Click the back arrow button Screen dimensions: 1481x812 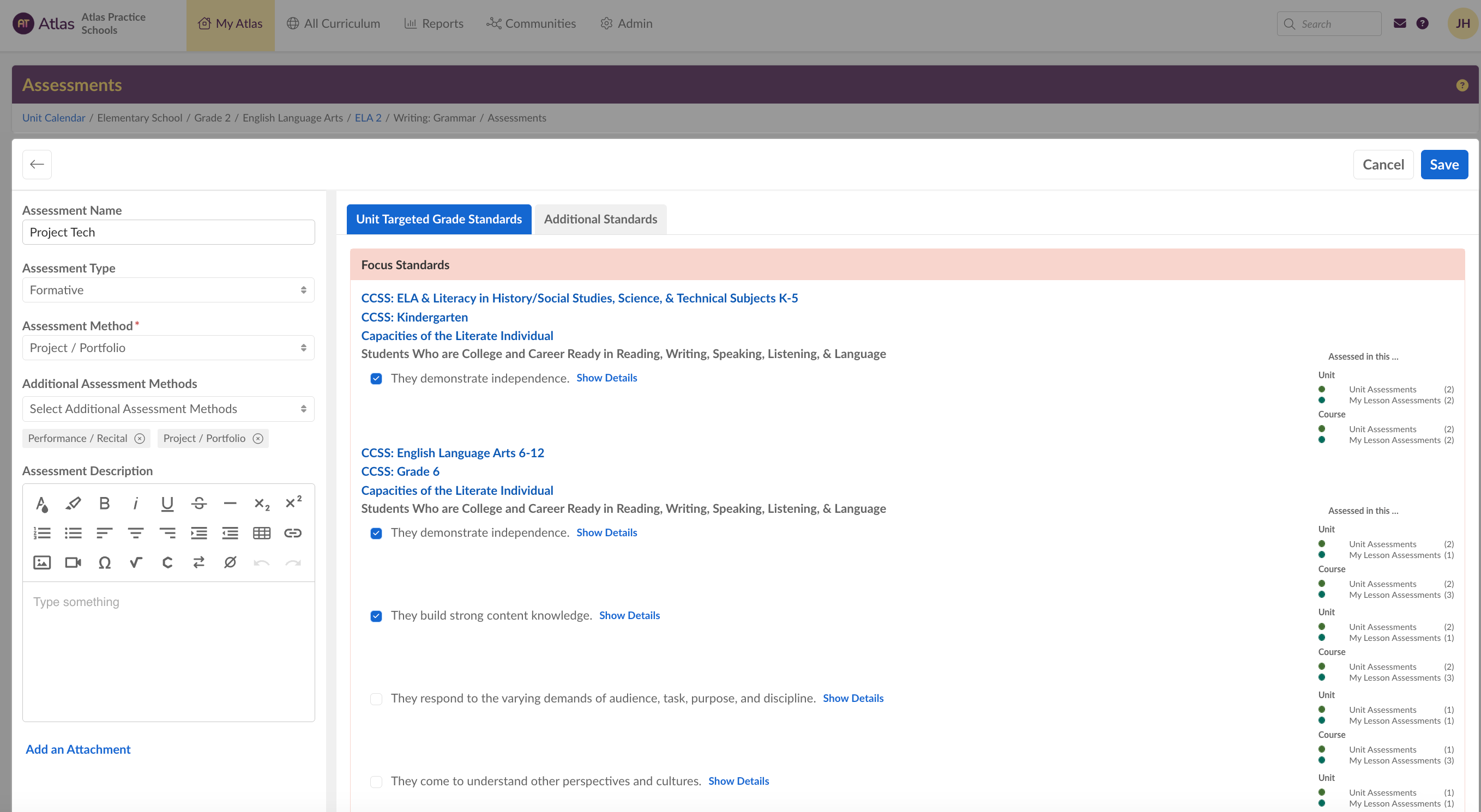(37, 165)
